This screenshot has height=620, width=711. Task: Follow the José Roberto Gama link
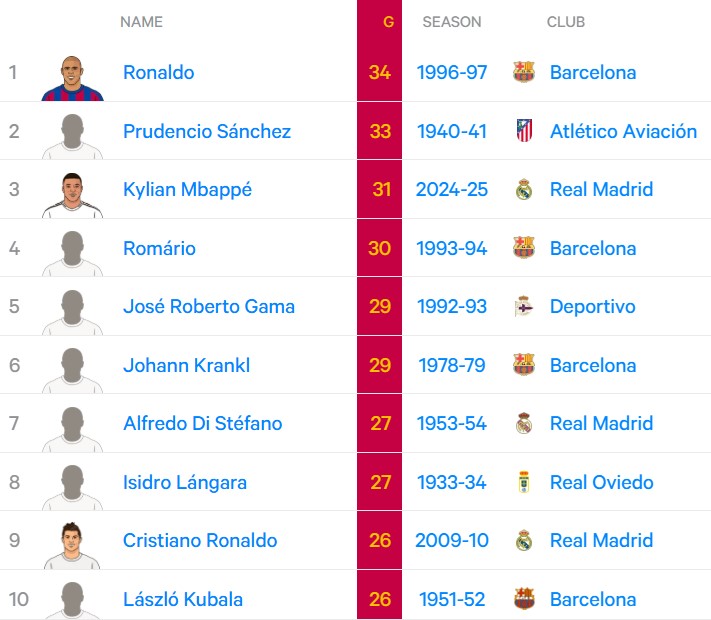pyautogui.click(x=209, y=307)
